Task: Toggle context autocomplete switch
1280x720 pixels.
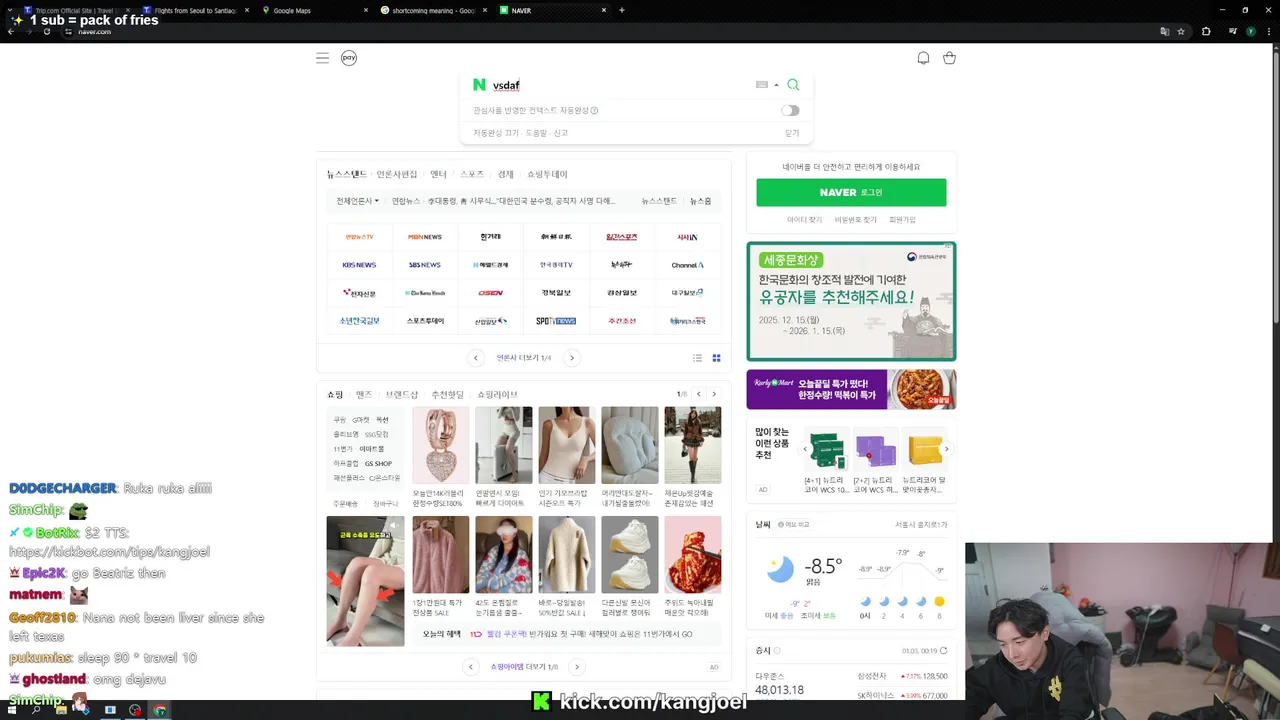Action: pos(791,111)
